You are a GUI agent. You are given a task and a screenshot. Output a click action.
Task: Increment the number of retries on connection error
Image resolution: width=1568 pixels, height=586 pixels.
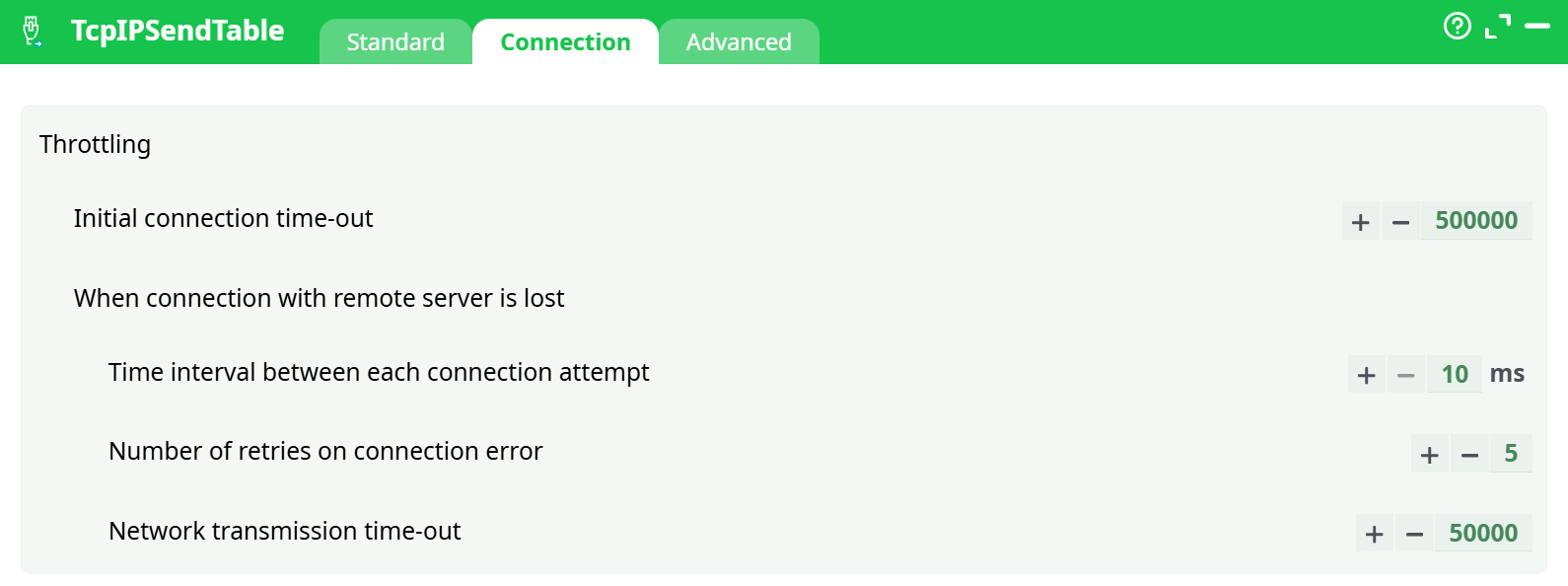[x=1429, y=454]
